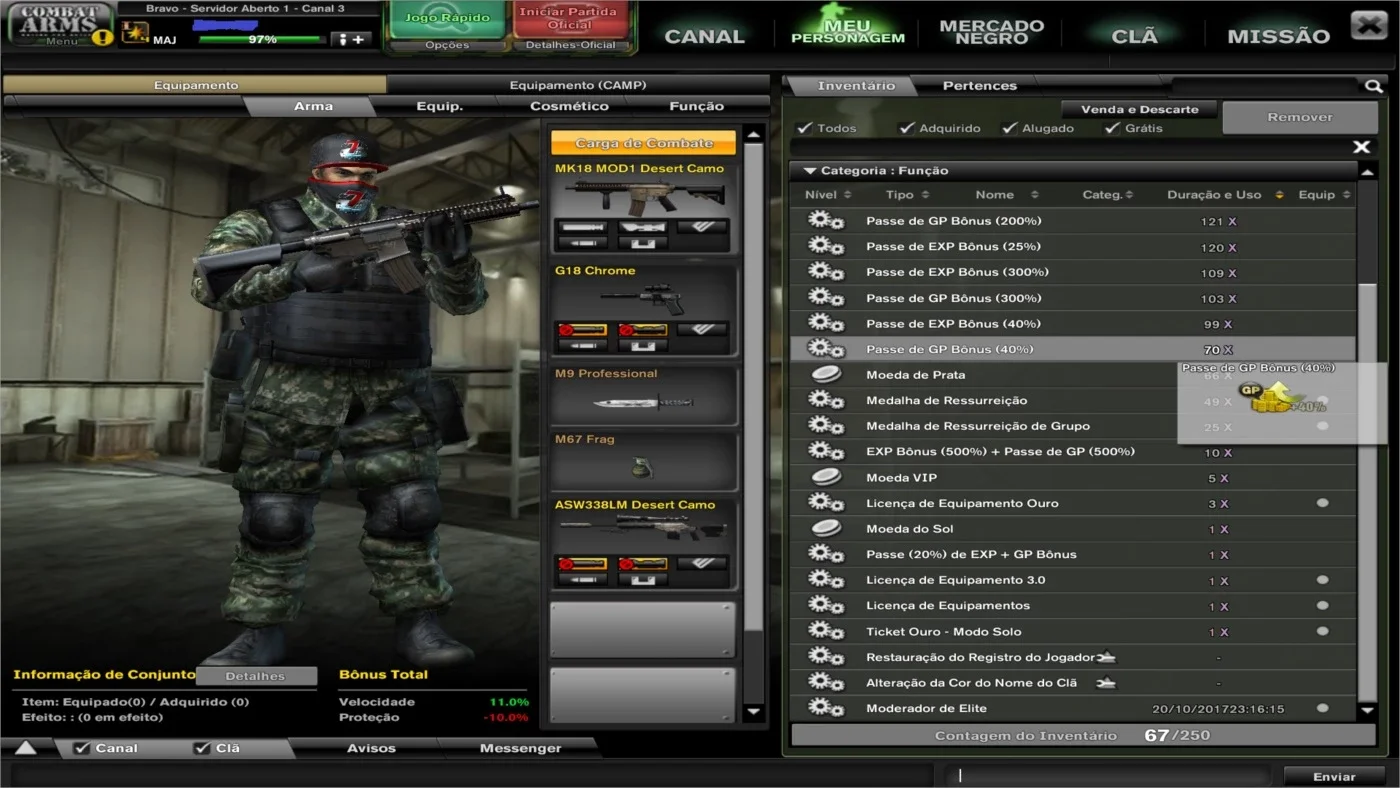Toggle equip dot for Licença de Equipamento Ouro

[1322, 503]
